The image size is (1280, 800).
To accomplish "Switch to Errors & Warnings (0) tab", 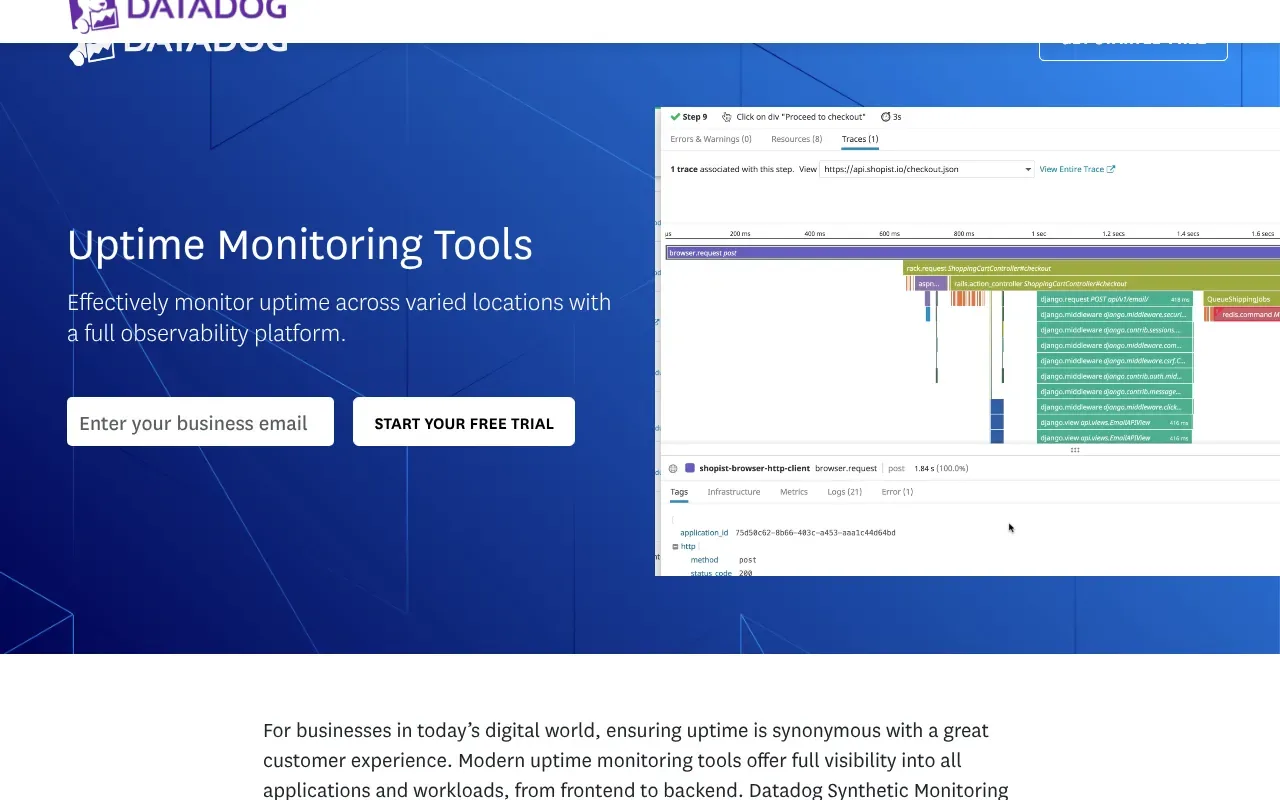I will point(710,139).
